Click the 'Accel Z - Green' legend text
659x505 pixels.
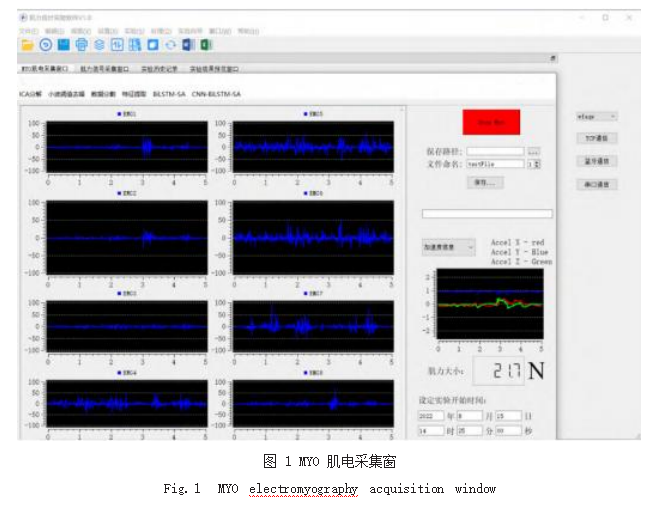[522, 262]
